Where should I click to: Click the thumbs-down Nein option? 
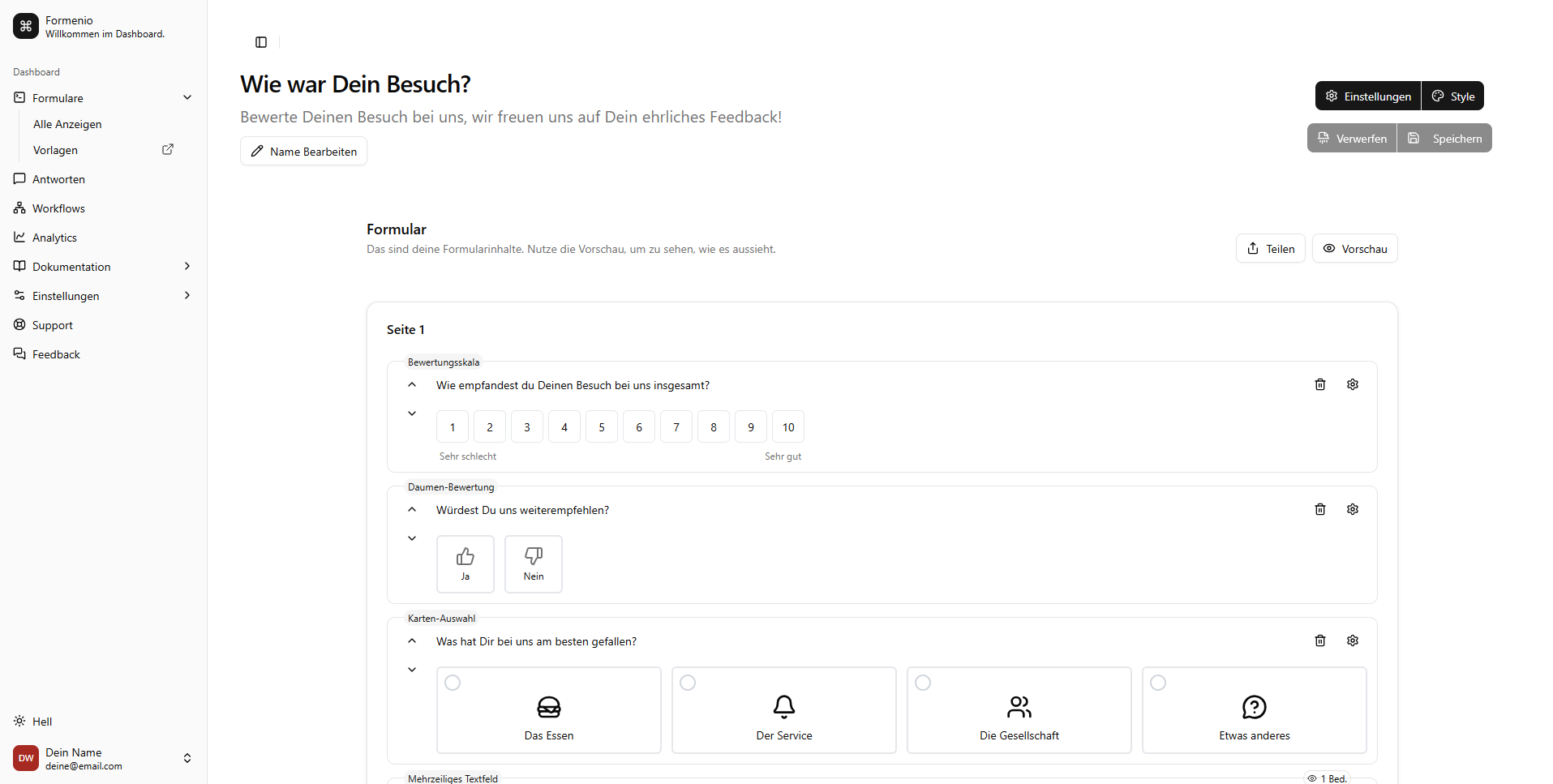(x=534, y=563)
